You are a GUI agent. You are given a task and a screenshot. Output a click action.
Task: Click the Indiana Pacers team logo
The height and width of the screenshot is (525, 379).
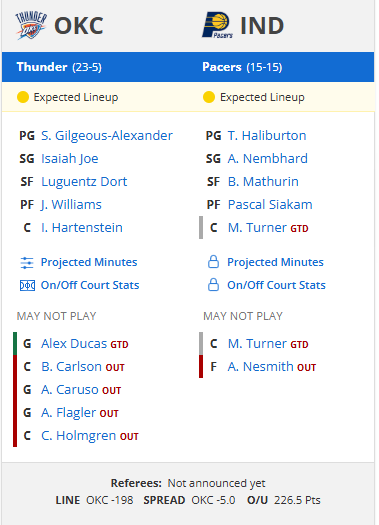pos(217,25)
